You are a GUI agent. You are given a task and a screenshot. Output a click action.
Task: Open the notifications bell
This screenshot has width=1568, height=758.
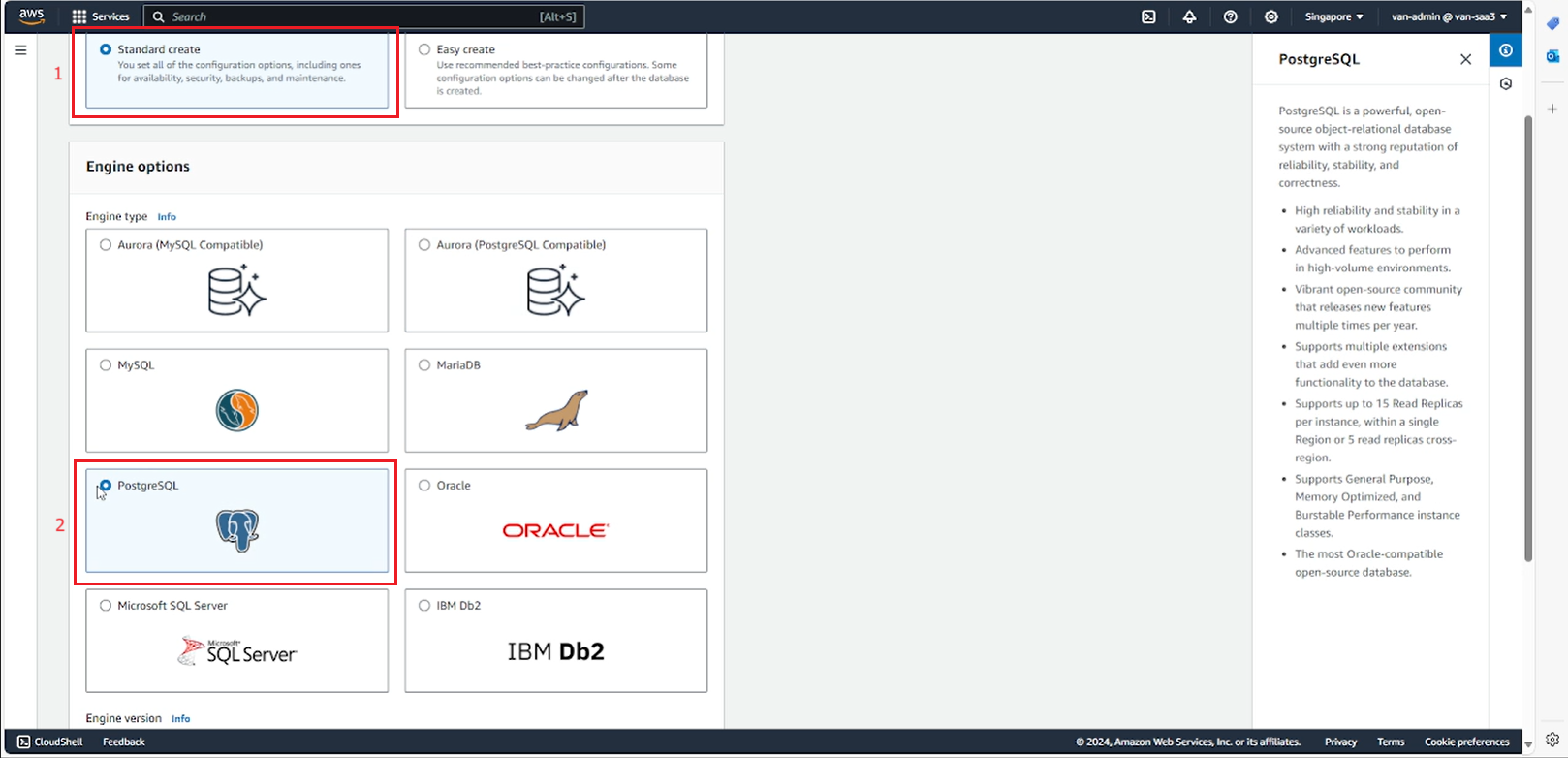pos(1189,16)
